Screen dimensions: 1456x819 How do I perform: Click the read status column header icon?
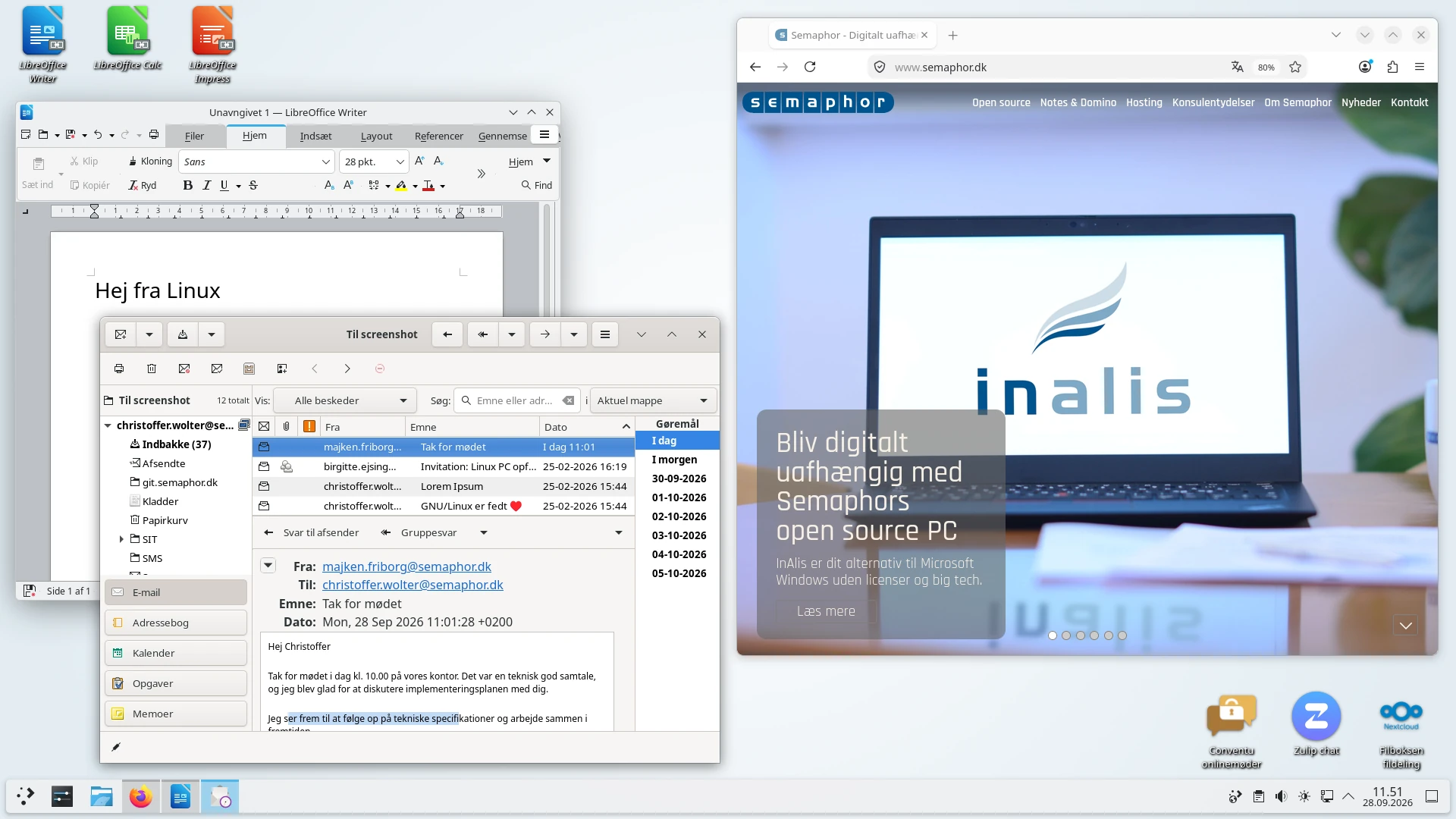click(x=264, y=426)
